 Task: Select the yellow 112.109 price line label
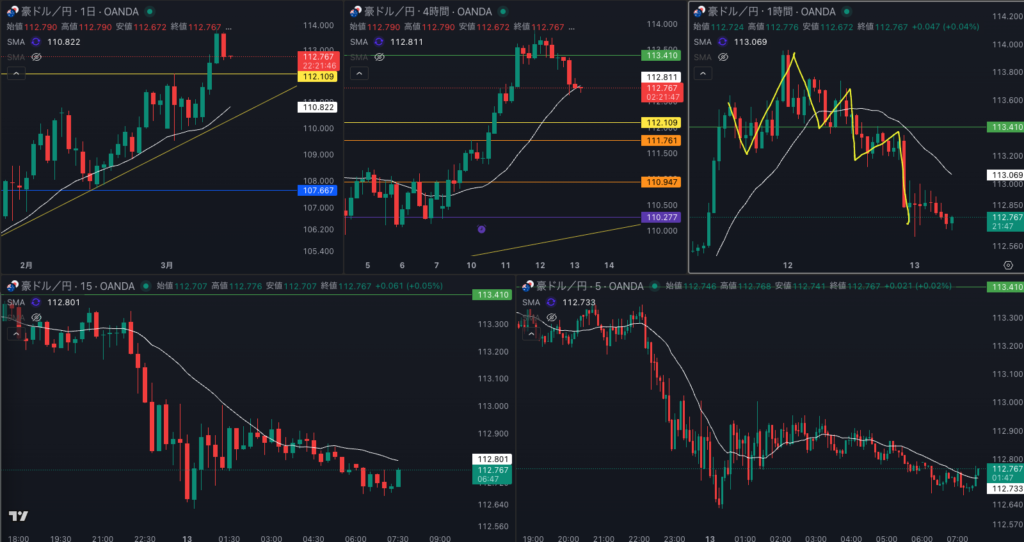pos(318,76)
